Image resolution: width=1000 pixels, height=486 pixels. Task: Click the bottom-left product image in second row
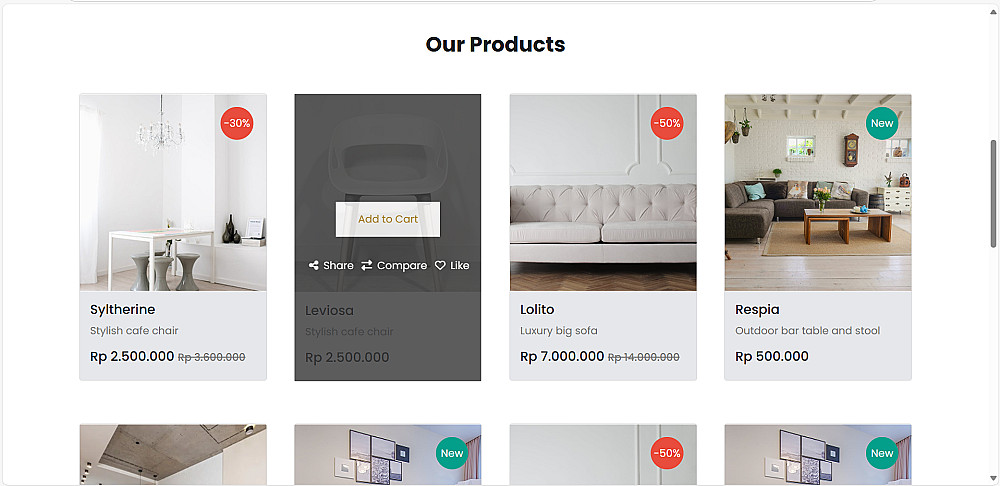(172, 455)
